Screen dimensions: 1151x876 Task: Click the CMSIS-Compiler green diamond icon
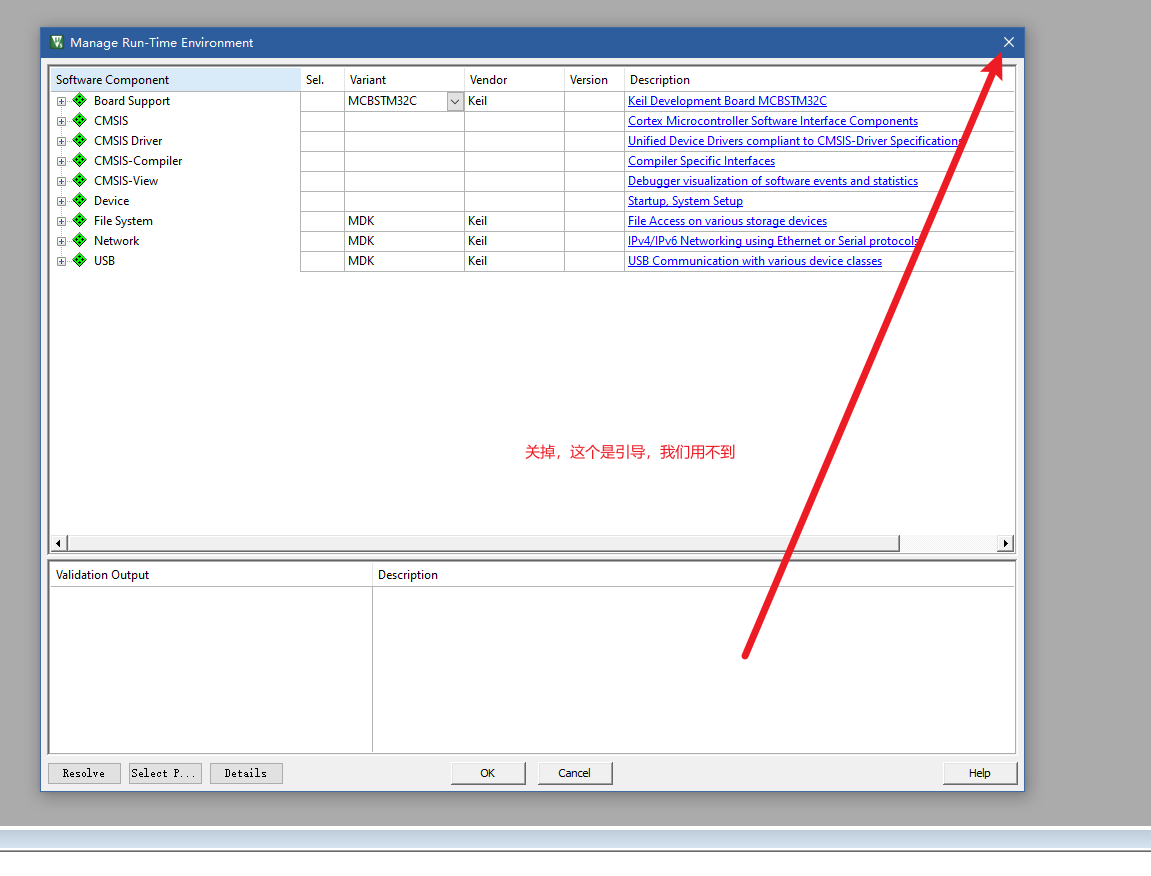(x=80, y=159)
